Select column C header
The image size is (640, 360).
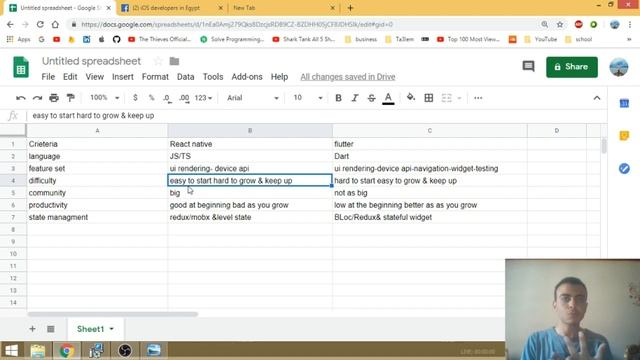[430, 131]
